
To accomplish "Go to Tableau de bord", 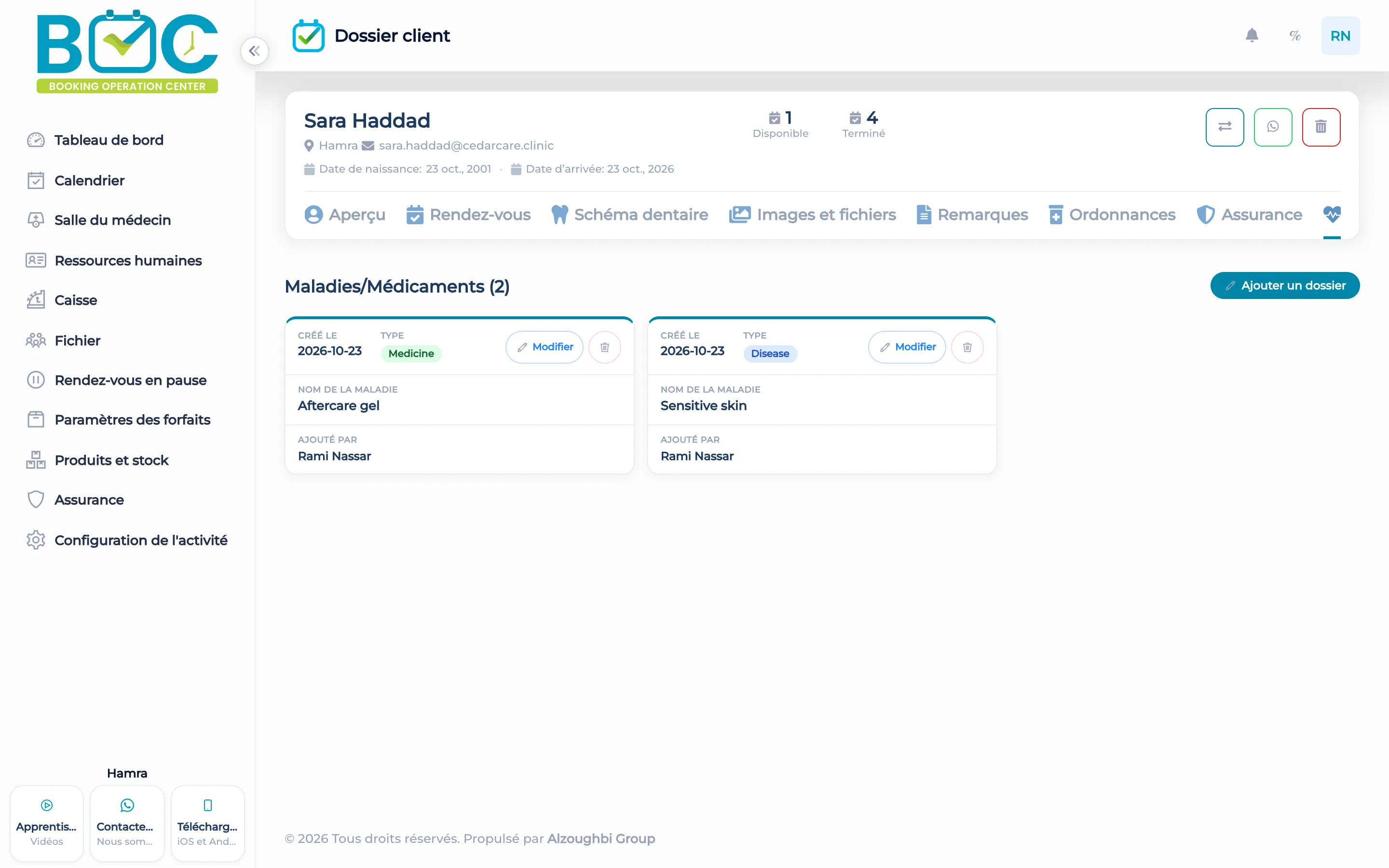I will (95, 140).
